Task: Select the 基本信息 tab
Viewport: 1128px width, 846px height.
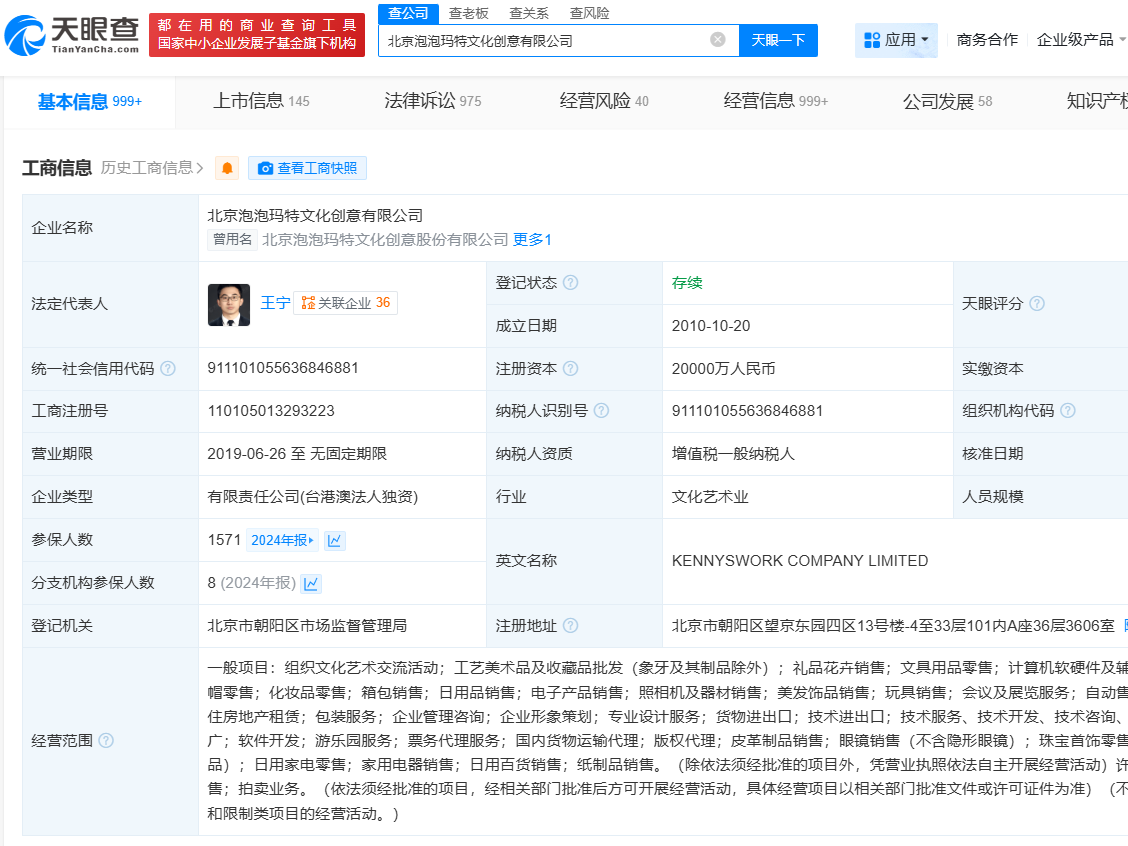Action: click(x=90, y=102)
